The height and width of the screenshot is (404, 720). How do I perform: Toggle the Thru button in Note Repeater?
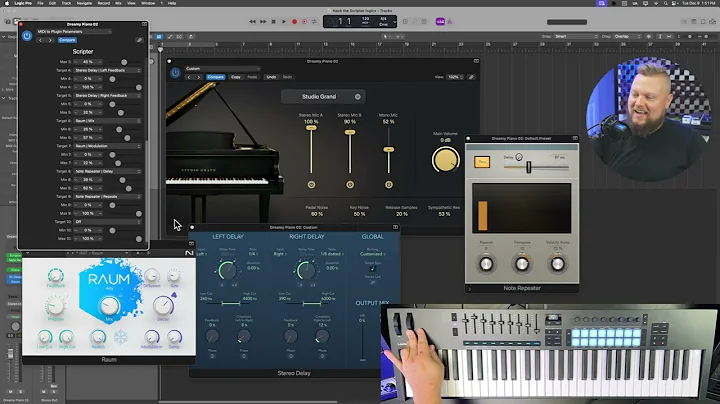[x=482, y=162]
